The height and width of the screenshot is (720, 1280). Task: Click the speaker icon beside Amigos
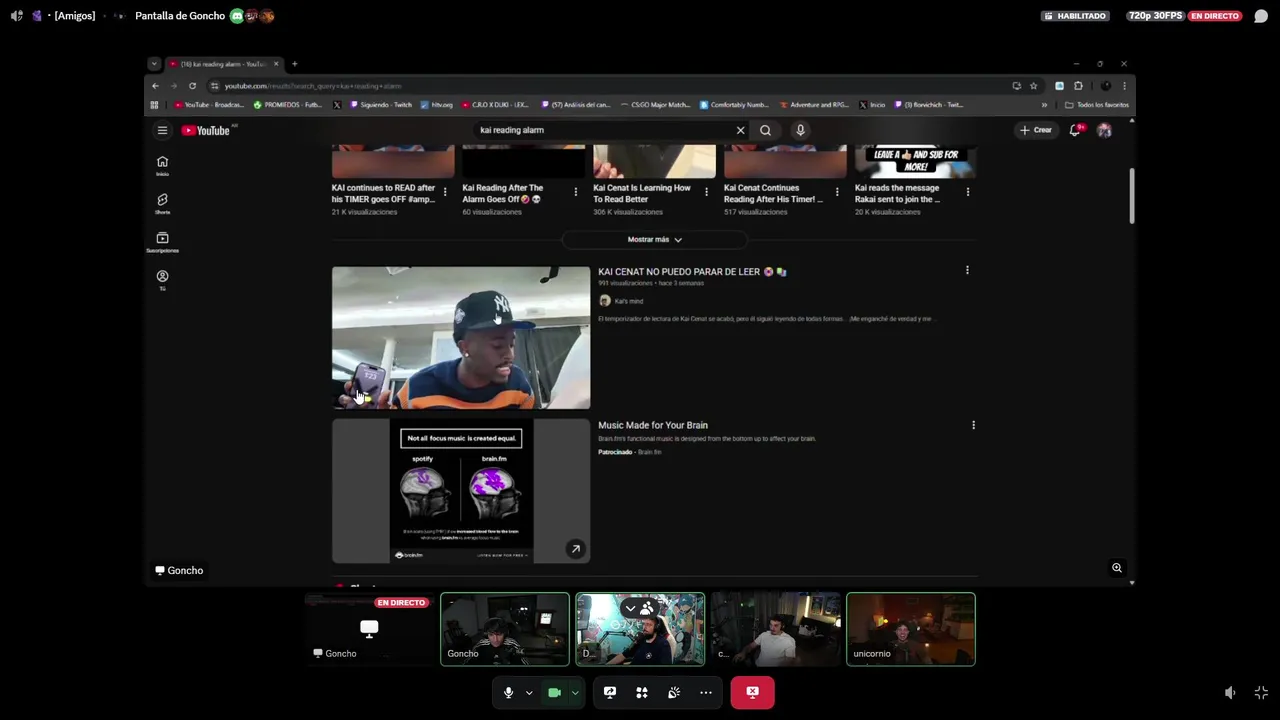17,16
